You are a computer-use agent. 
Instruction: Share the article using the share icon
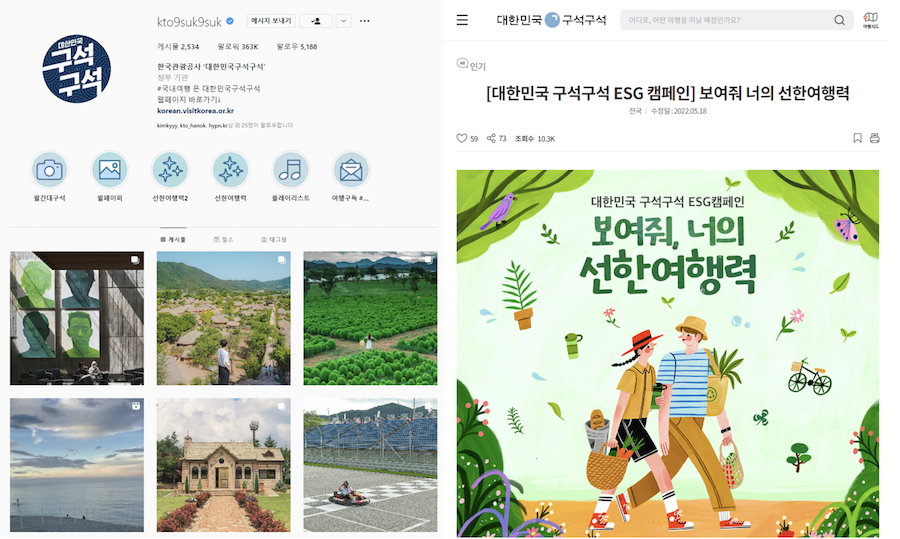(x=491, y=138)
